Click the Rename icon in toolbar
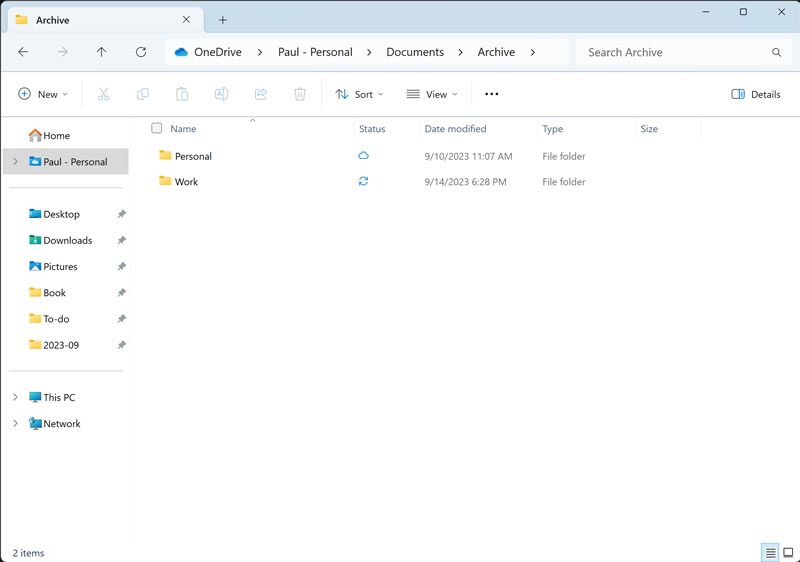Viewport: 800px width, 562px height. point(221,94)
